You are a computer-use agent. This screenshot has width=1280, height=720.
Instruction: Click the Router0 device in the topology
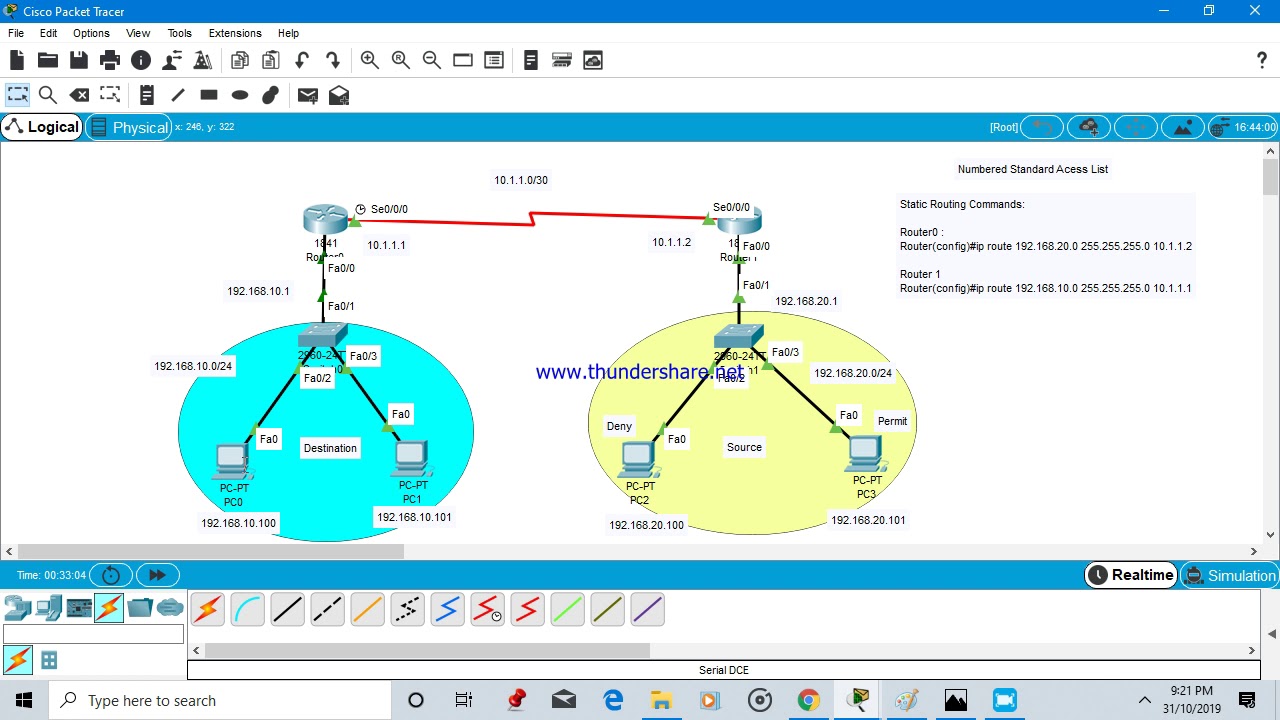(325, 220)
